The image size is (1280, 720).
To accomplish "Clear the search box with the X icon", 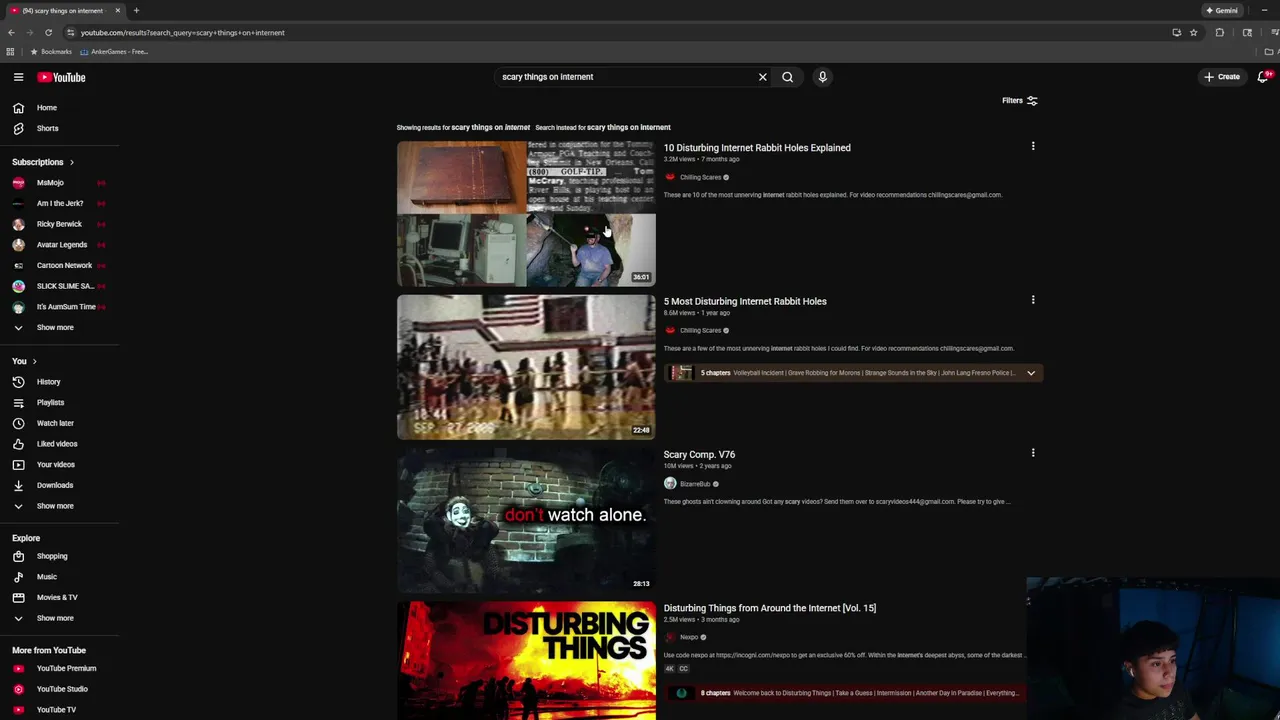I will pyautogui.click(x=762, y=77).
